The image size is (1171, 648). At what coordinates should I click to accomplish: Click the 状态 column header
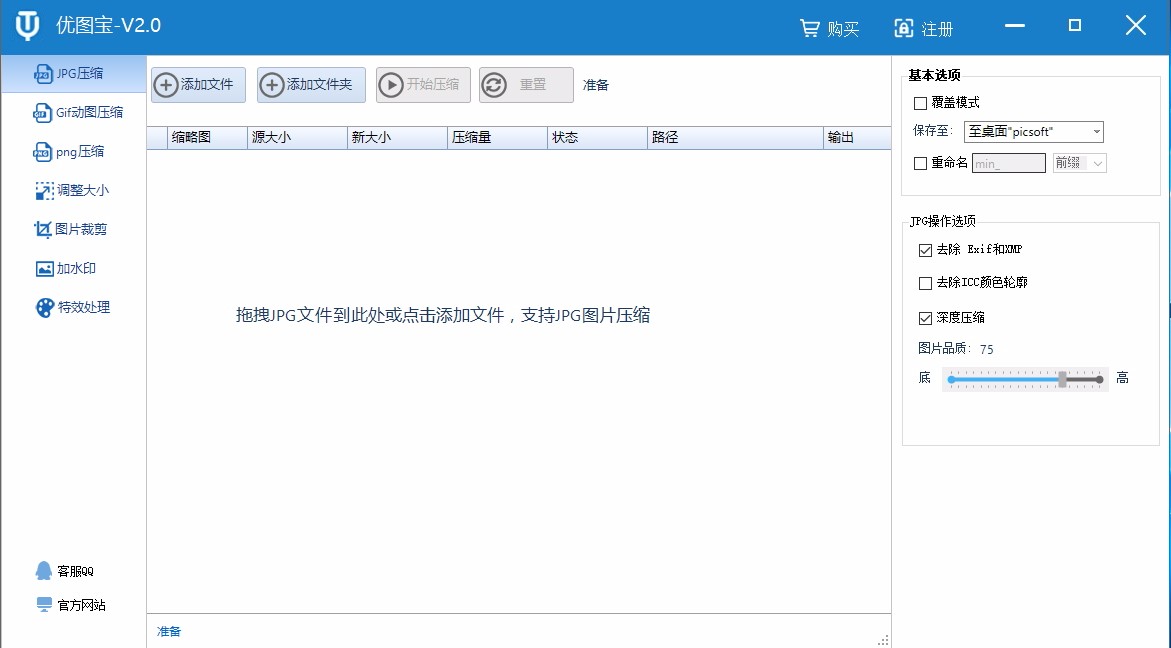597,137
